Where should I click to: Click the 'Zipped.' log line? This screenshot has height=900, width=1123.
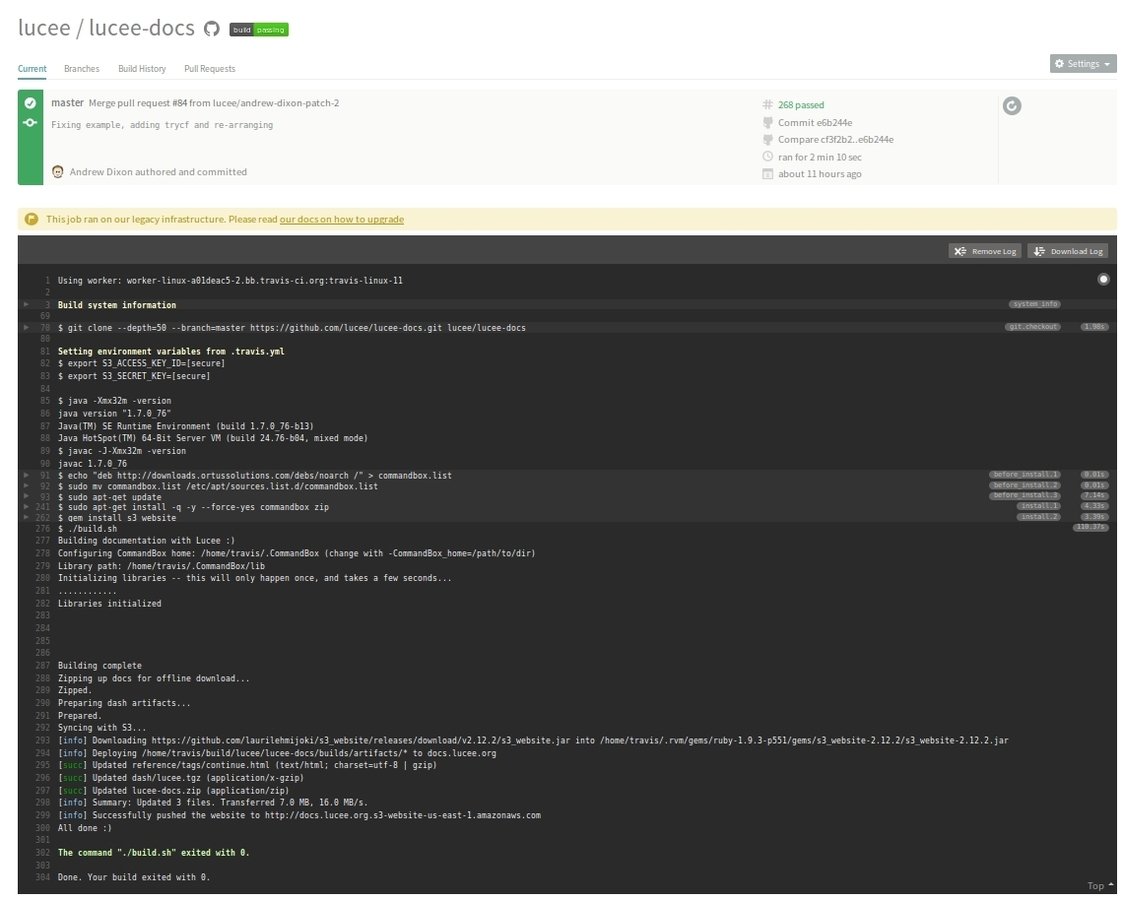click(74, 690)
